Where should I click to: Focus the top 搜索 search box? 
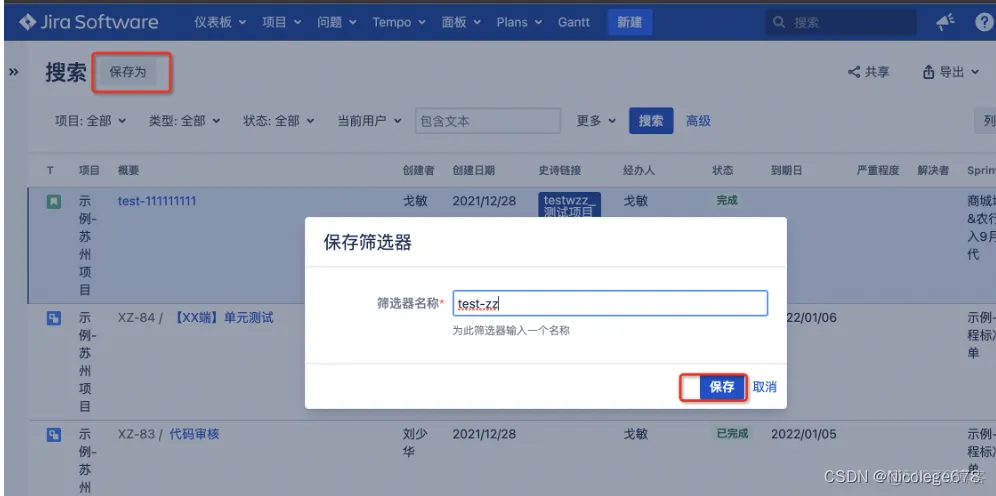841,23
